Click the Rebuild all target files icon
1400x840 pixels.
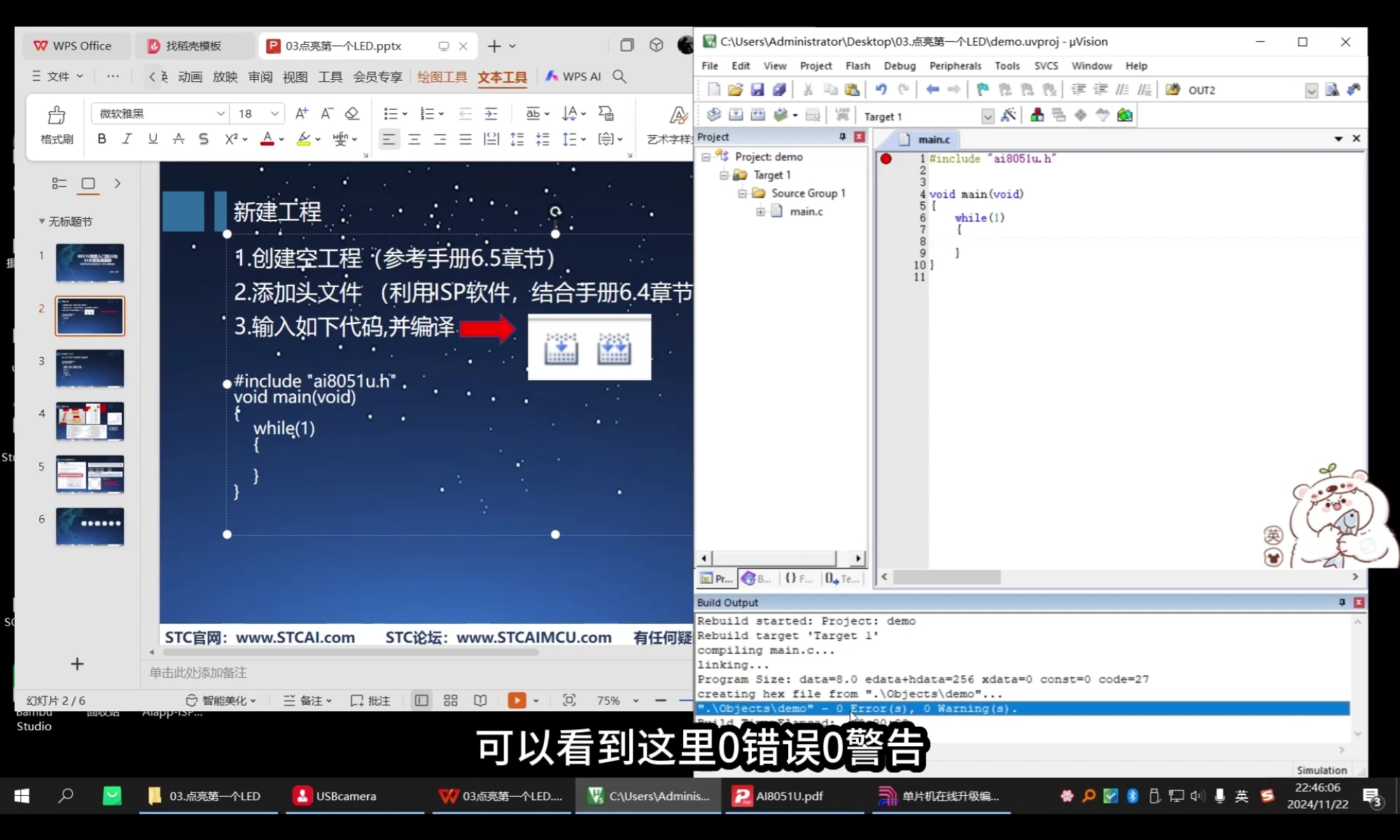(757, 115)
